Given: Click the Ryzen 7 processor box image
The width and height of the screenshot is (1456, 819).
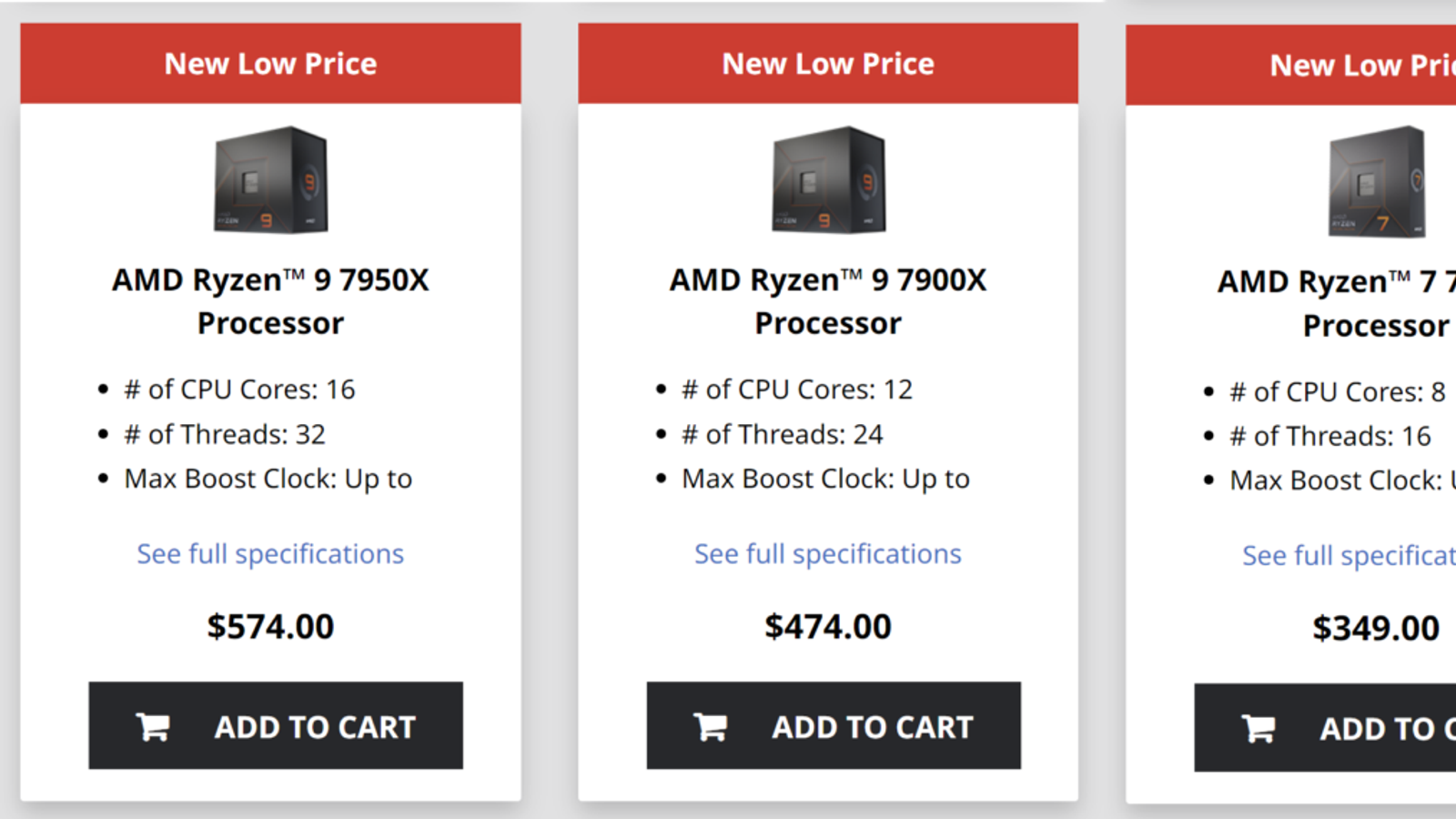Looking at the screenshot, I should 1376,182.
